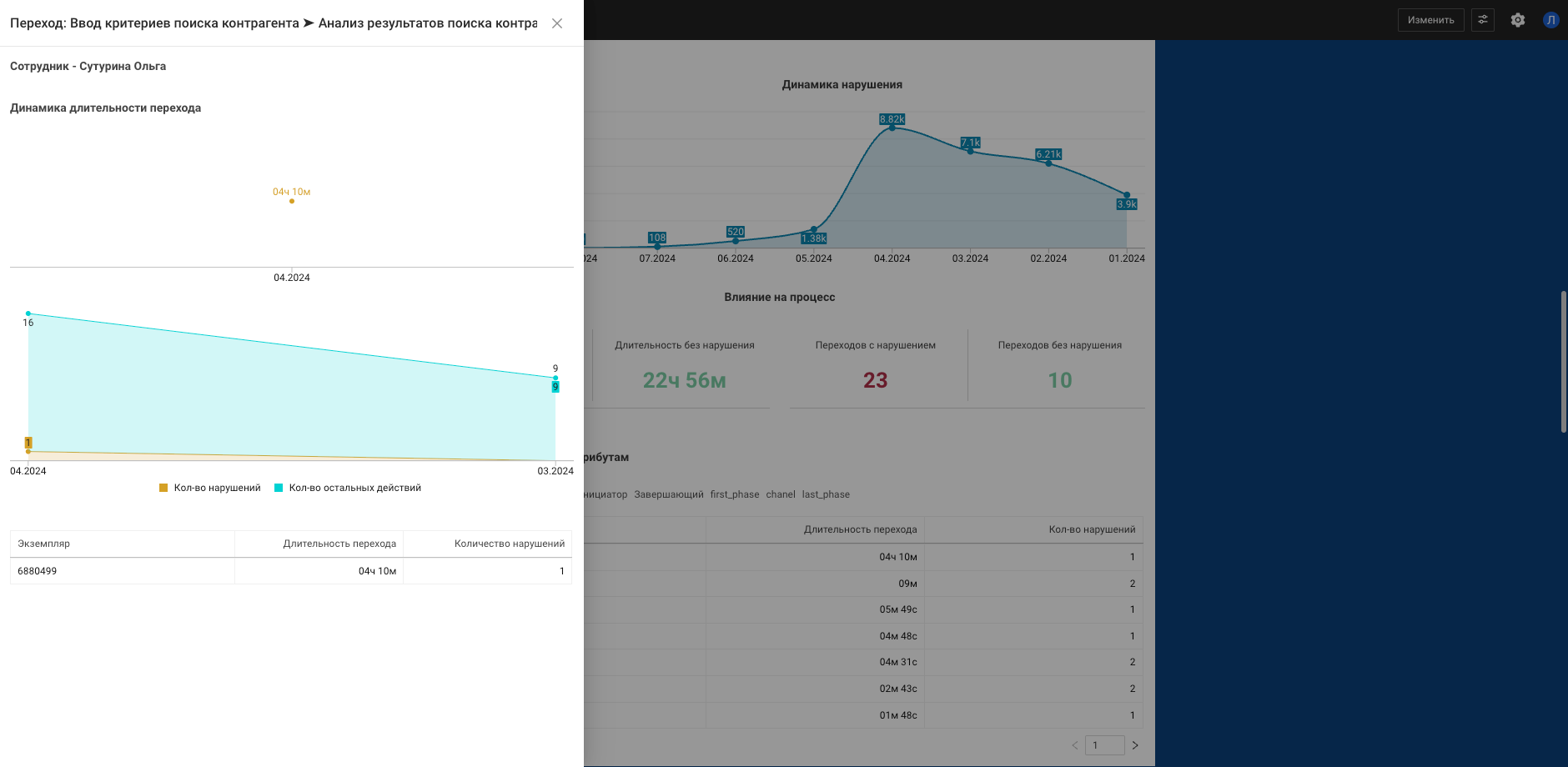The height and width of the screenshot is (767, 1568).
Task: Click the page number input field
Action: [x=1104, y=745]
